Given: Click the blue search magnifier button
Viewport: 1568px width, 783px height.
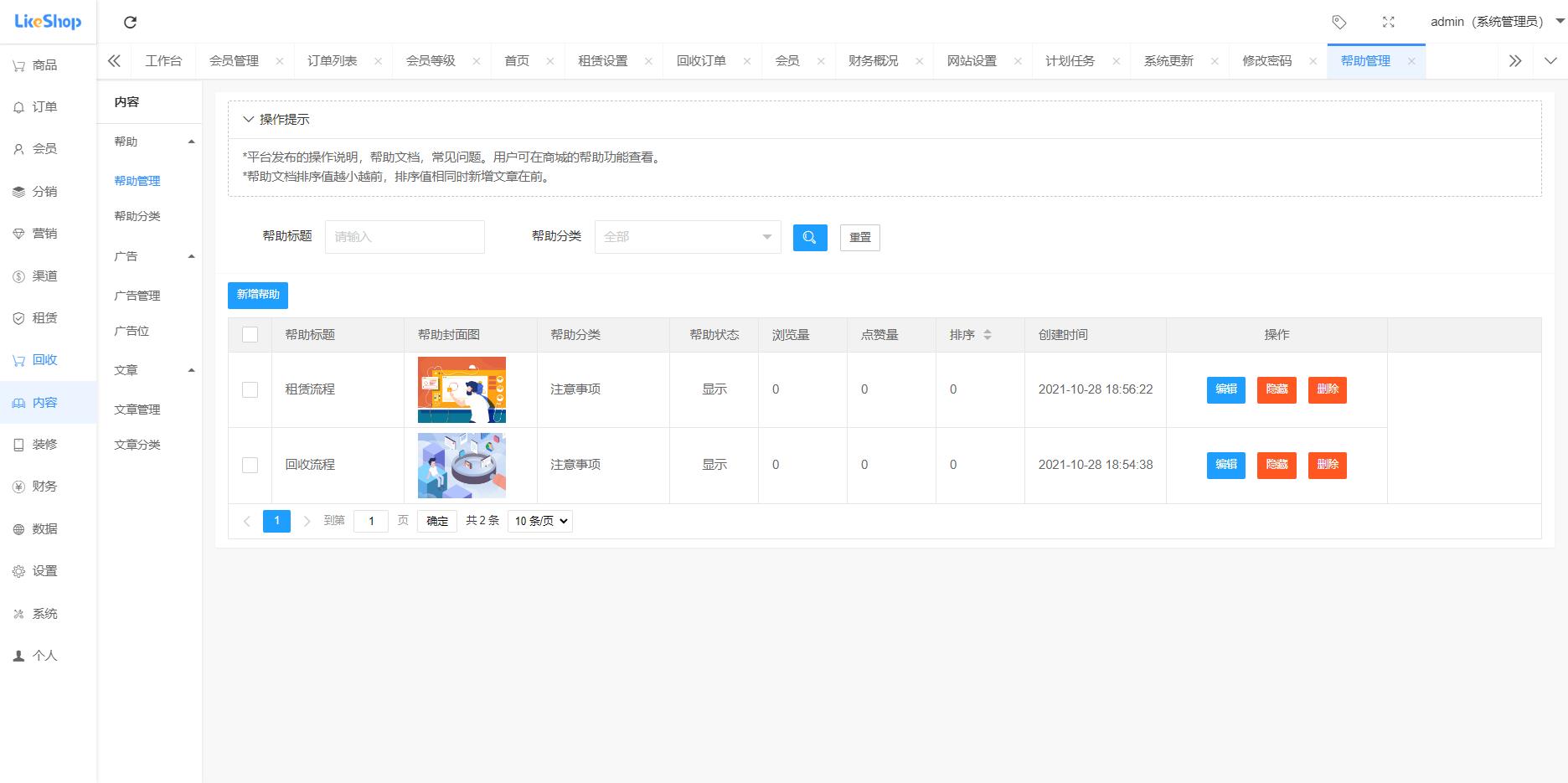Looking at the screenshot, I should click(x=810, y=238).
